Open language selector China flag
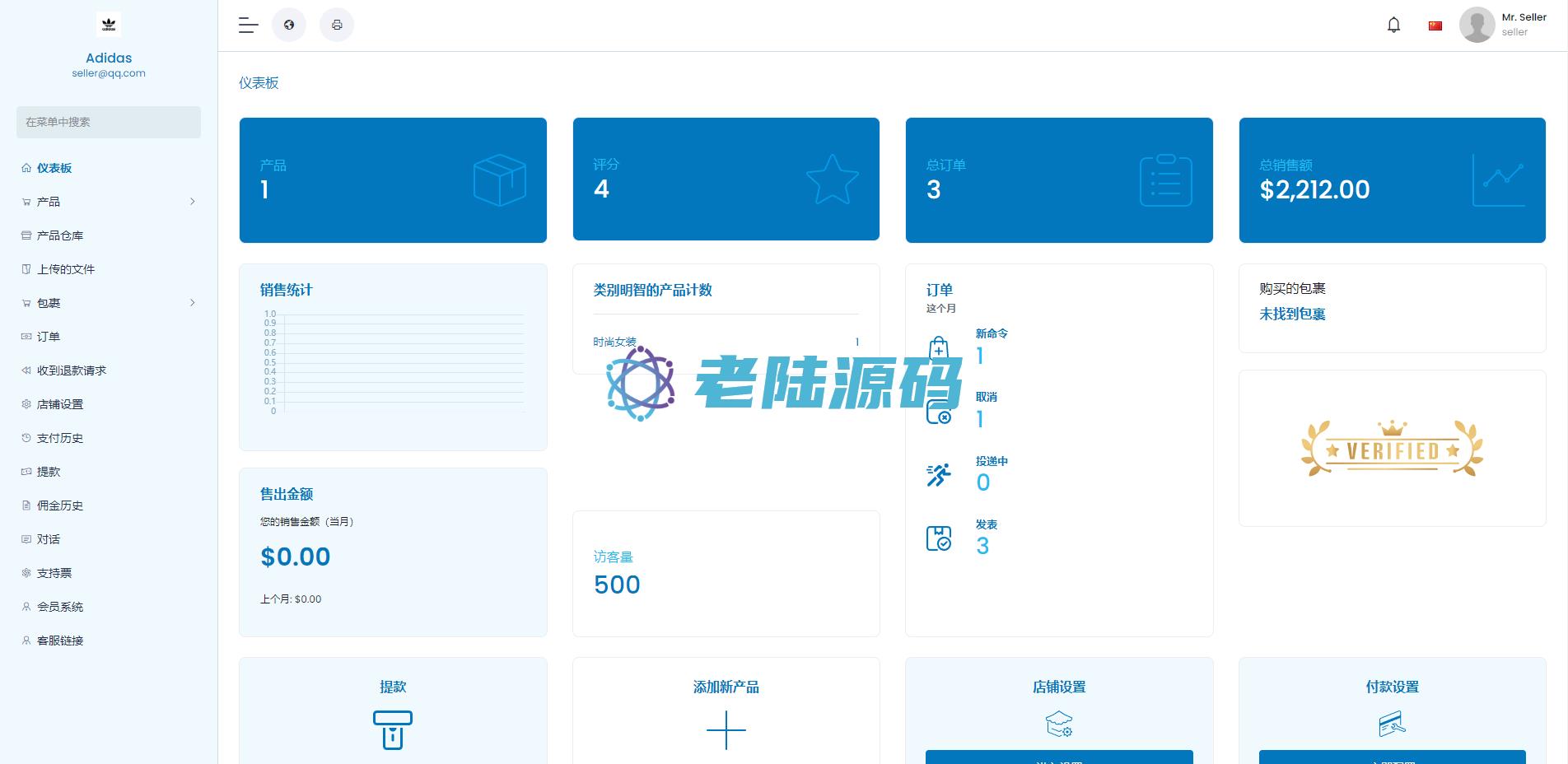 (x=1435, y=26)
